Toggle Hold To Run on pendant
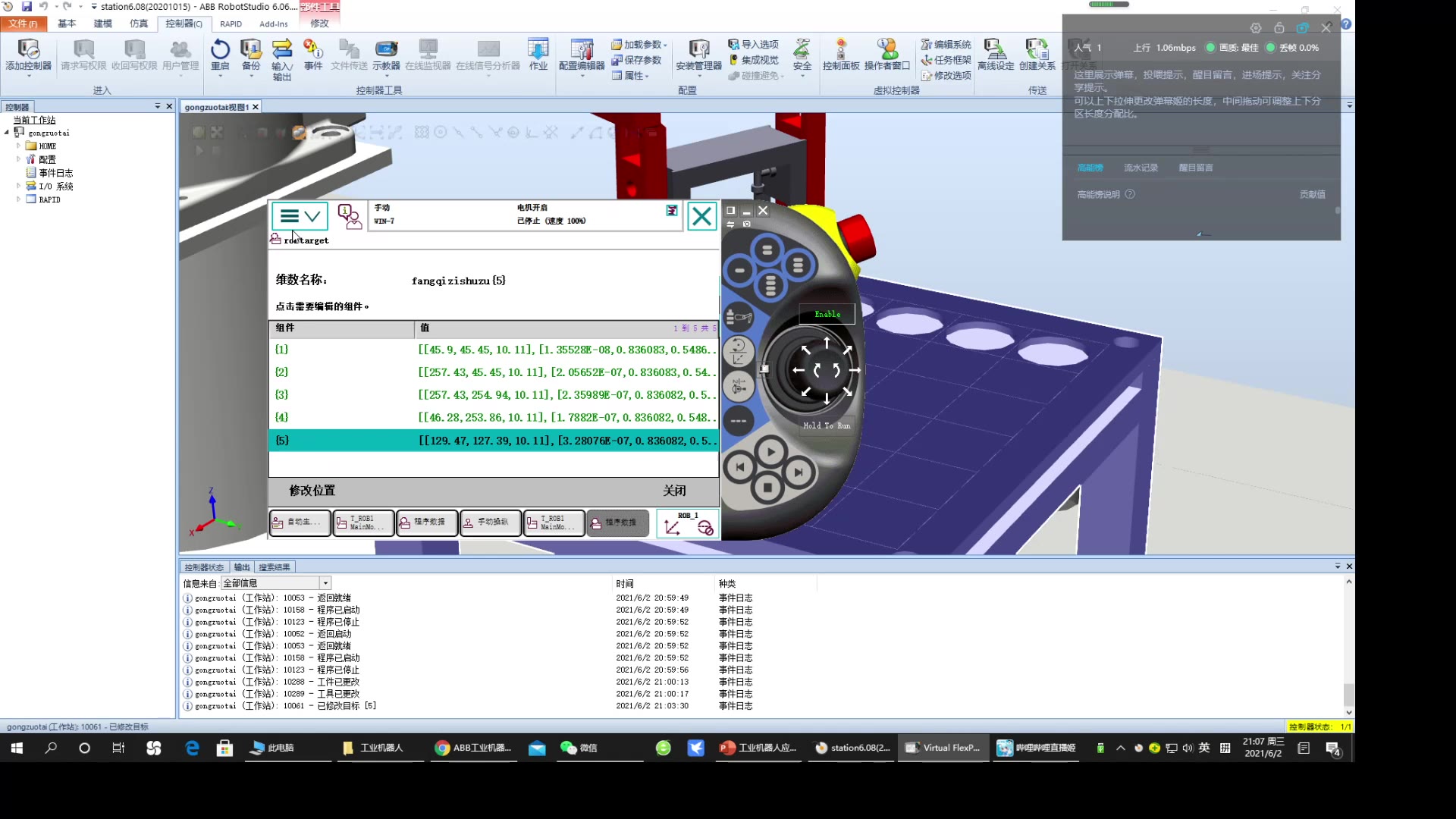This screenshot has width=1456, height=819. 827,425
